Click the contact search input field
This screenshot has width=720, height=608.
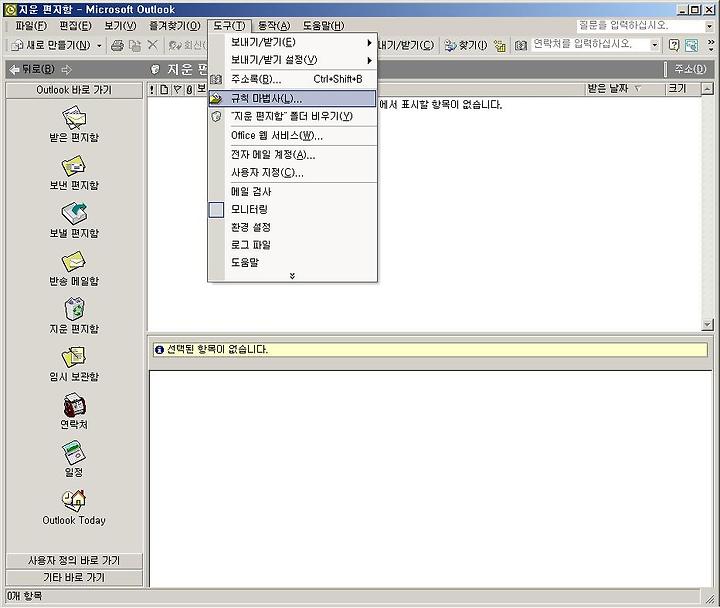point(591,45)
